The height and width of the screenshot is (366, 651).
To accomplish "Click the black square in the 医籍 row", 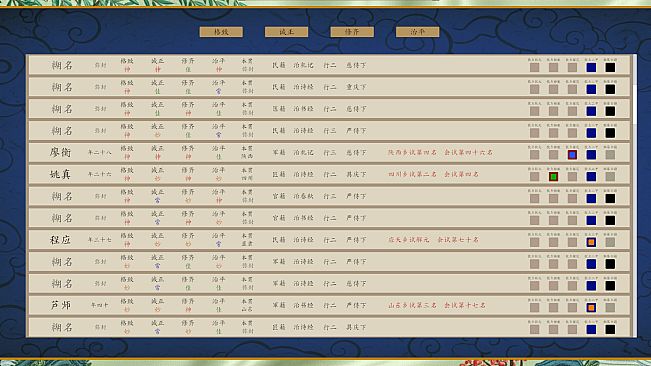I will click(x=610, y=111).
